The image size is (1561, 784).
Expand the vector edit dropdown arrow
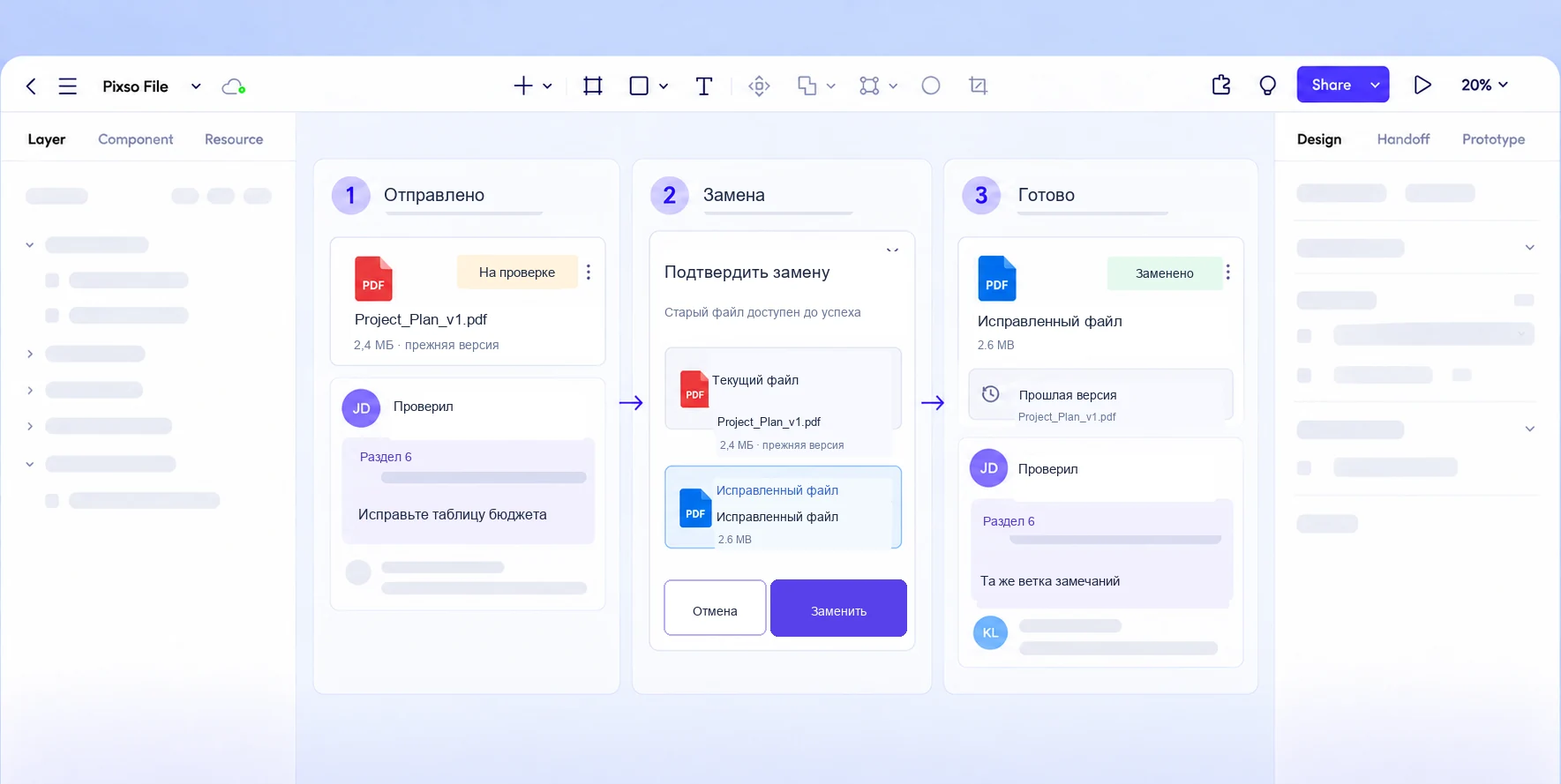point(893,86)
